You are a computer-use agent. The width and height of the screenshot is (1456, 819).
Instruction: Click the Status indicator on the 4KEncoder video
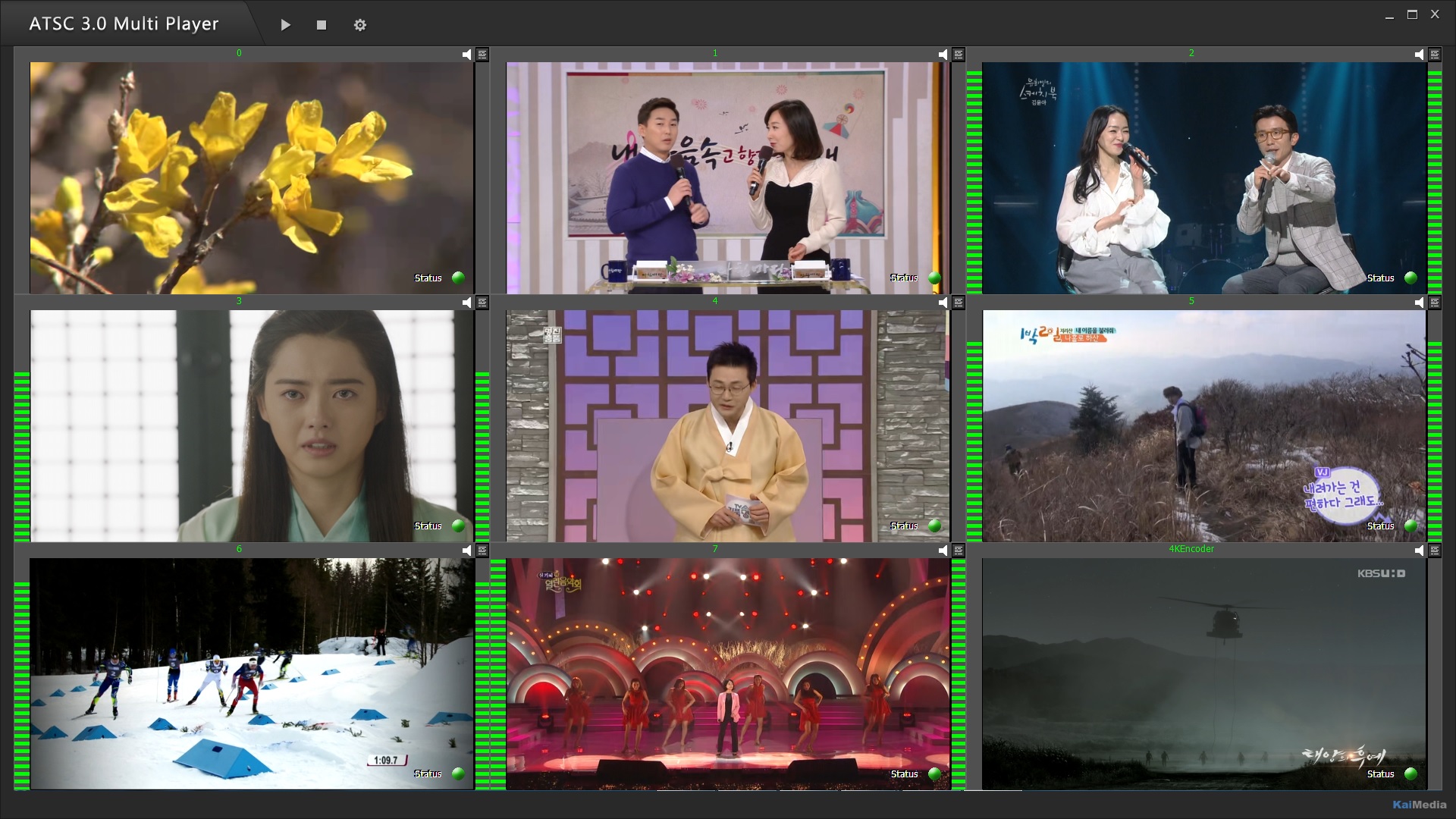(1410, 773)
